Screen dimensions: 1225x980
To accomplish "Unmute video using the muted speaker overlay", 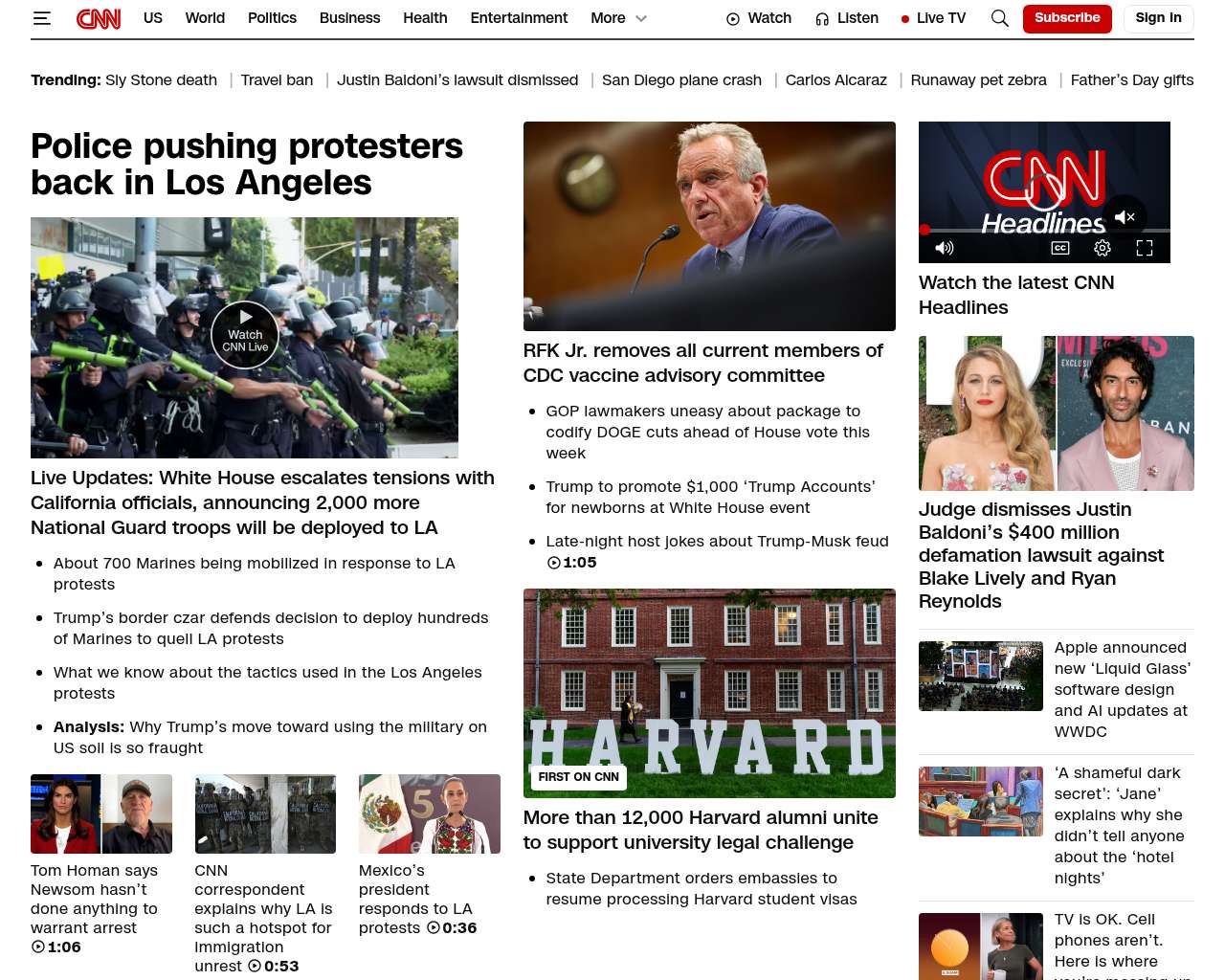I will (x=1125, y=217).
